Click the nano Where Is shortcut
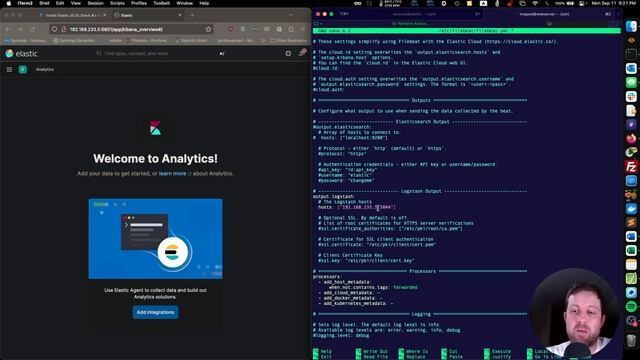640x360 pixels. click(413, 351)
